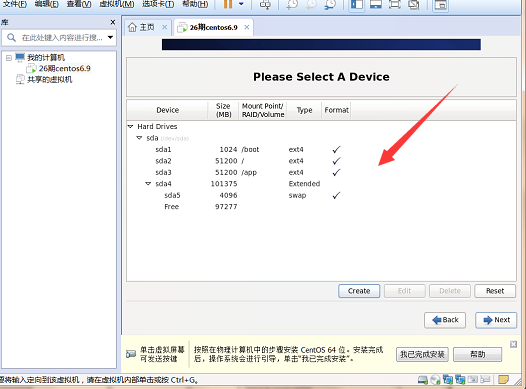Close the 库 library panel

113,22
